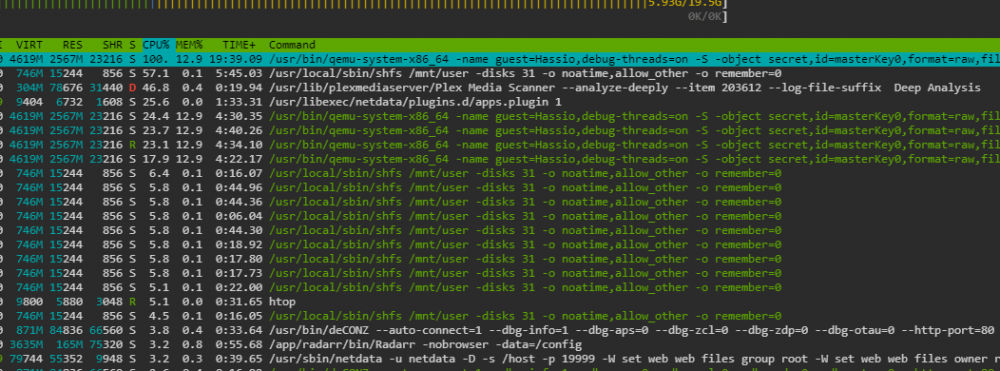The image size is (1000, 371).
Task: Sort by the TIME+ column header
Action: coord(239,45)
